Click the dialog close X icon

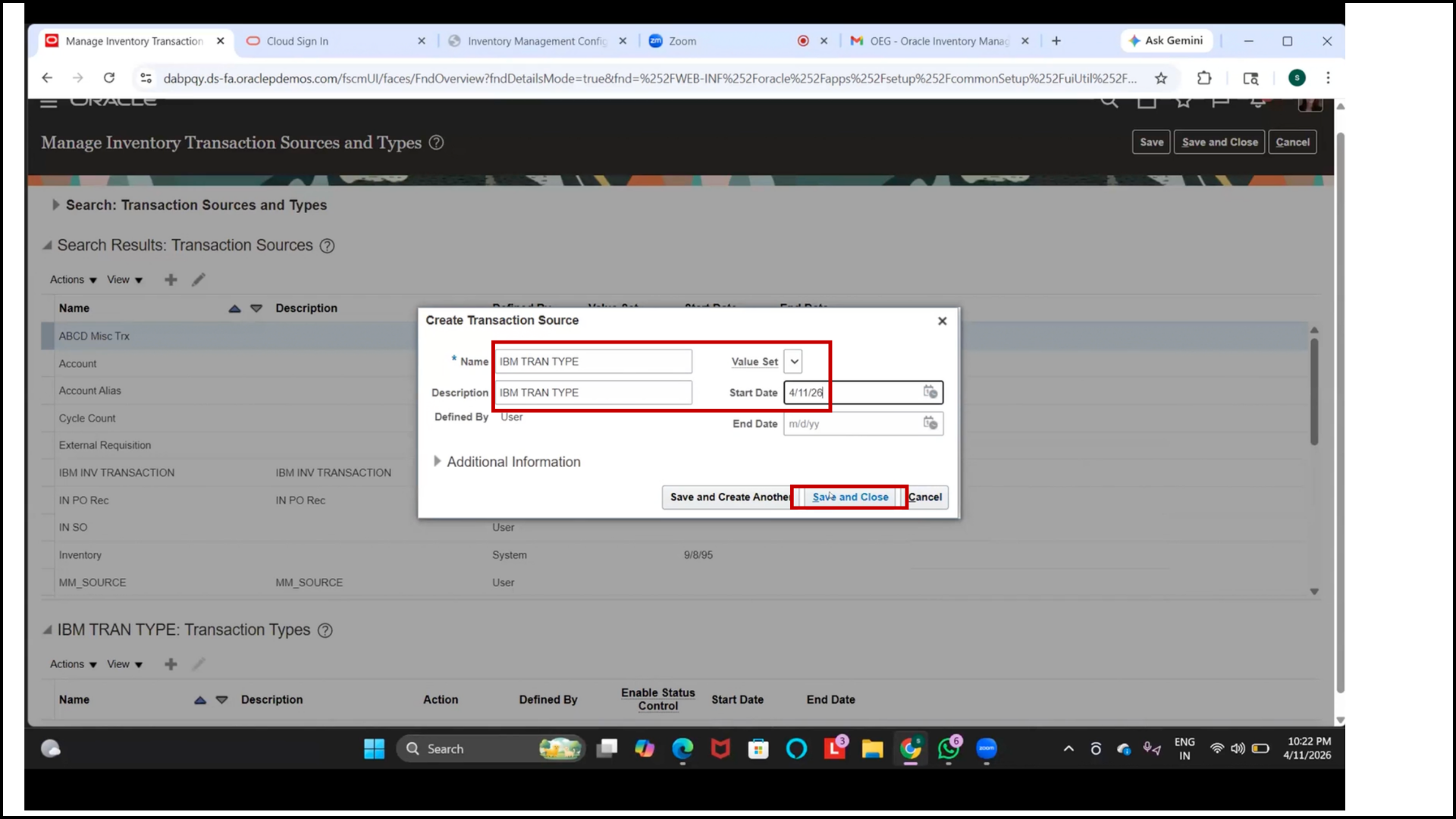[x=942, y=321]
